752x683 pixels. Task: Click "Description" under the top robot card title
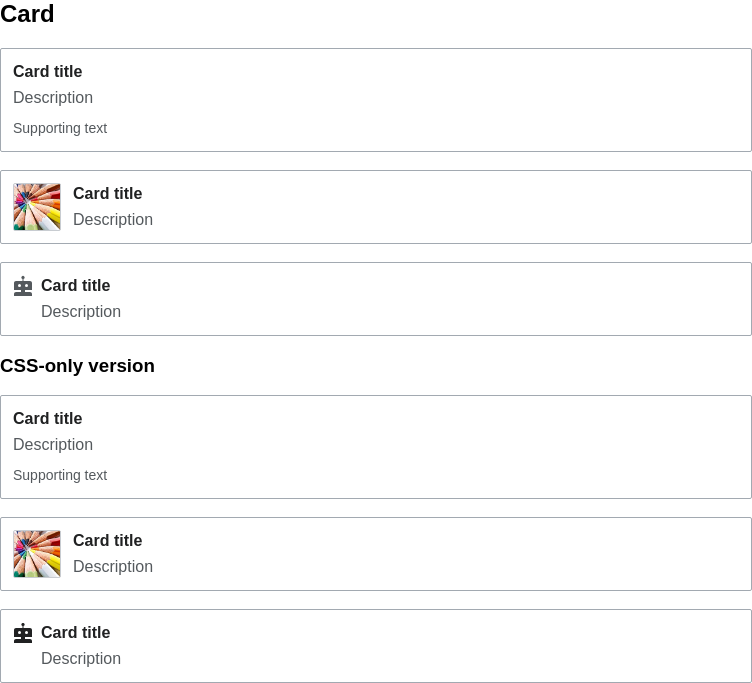tap(81, 311)
